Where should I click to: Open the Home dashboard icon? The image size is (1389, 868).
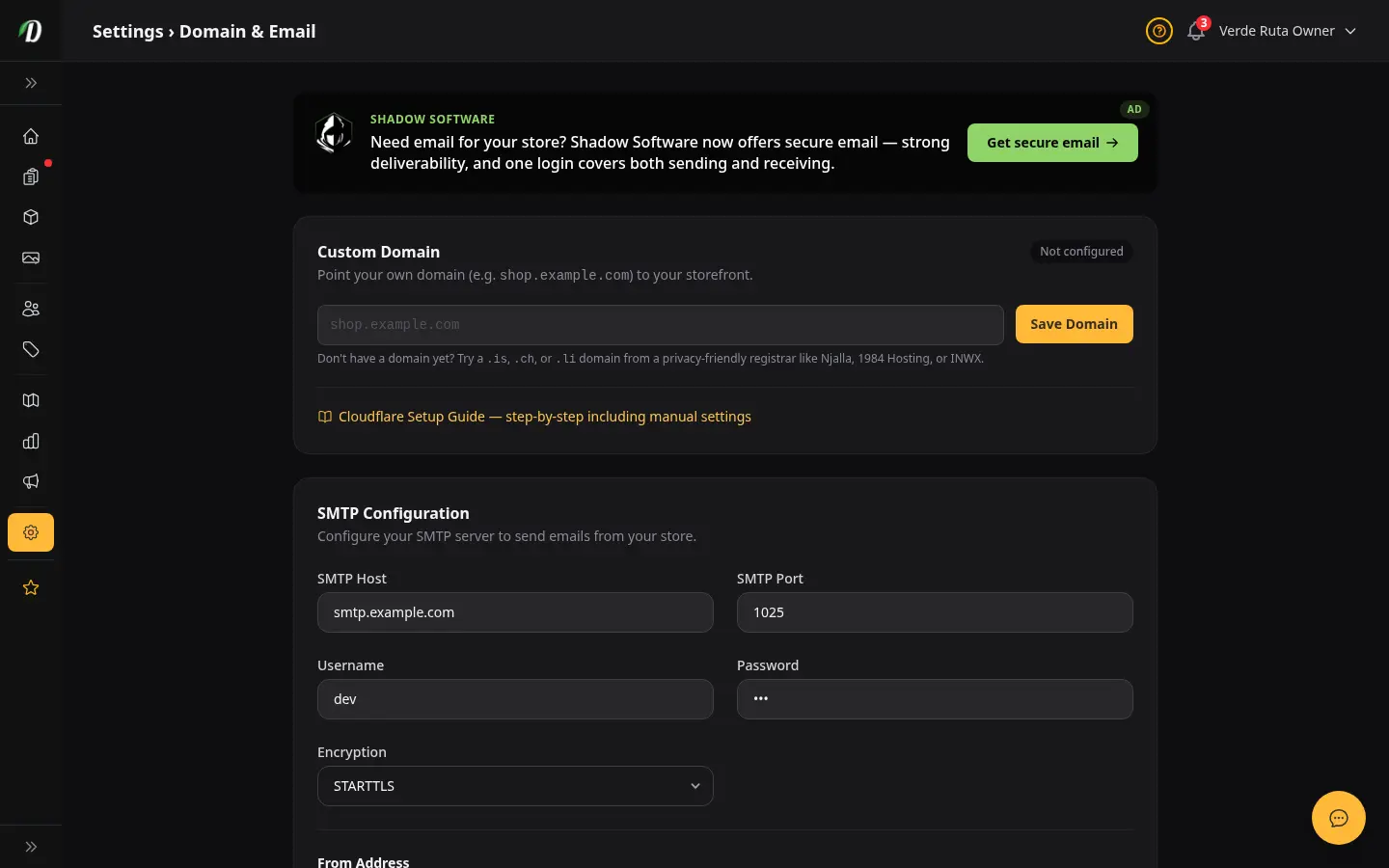click(x=31, y=136)
